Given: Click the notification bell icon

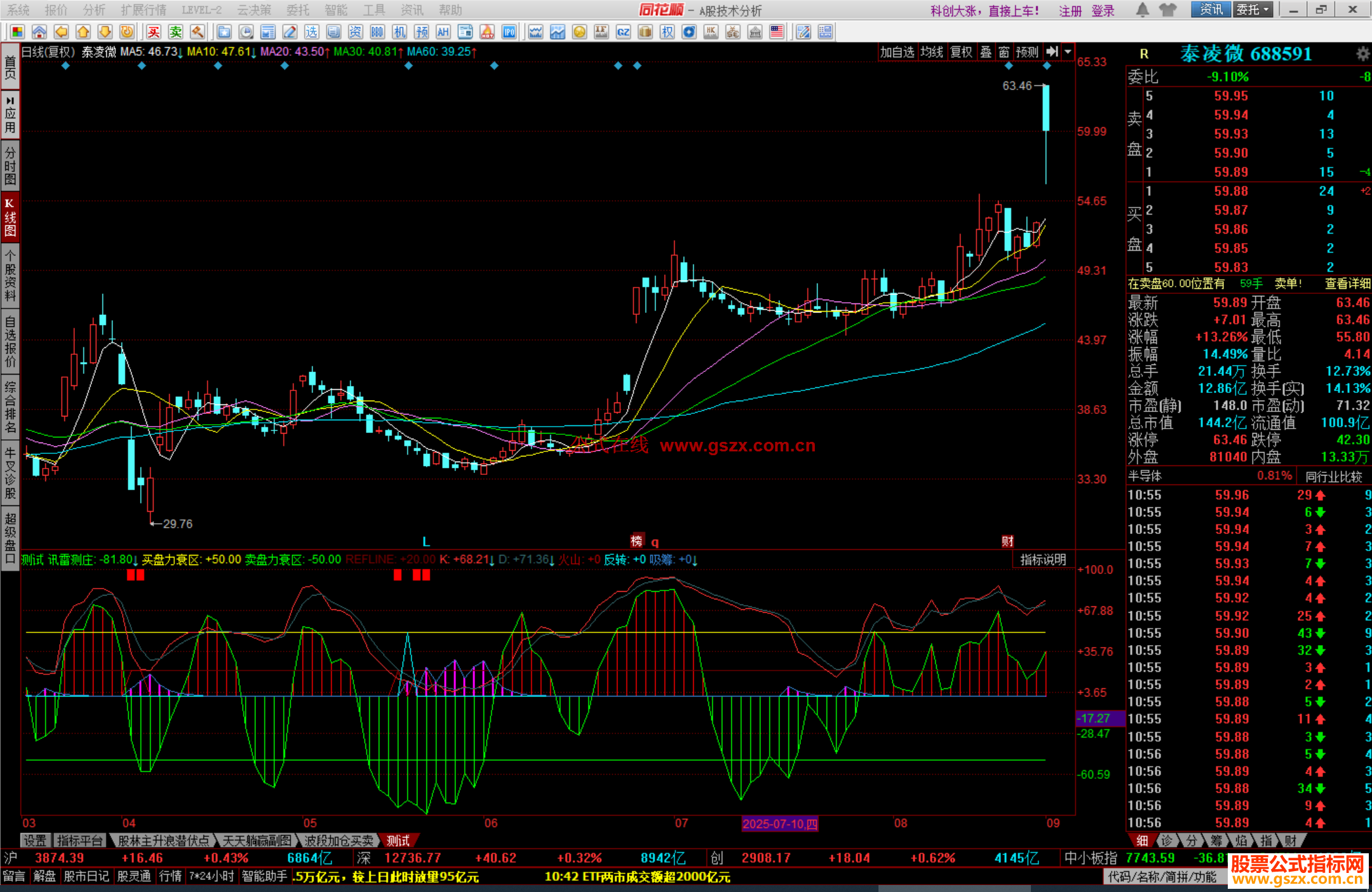Looking at the screenshot, I should (1142, 10).
